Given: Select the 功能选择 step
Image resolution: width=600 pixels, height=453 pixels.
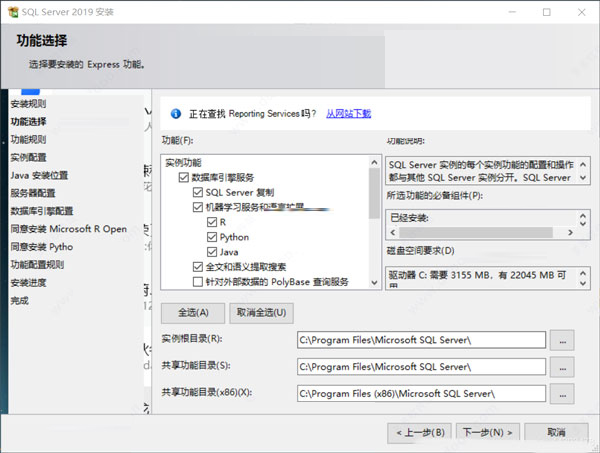Looking at the screenshot, I should pyautogui.click(x=28, y=122).
